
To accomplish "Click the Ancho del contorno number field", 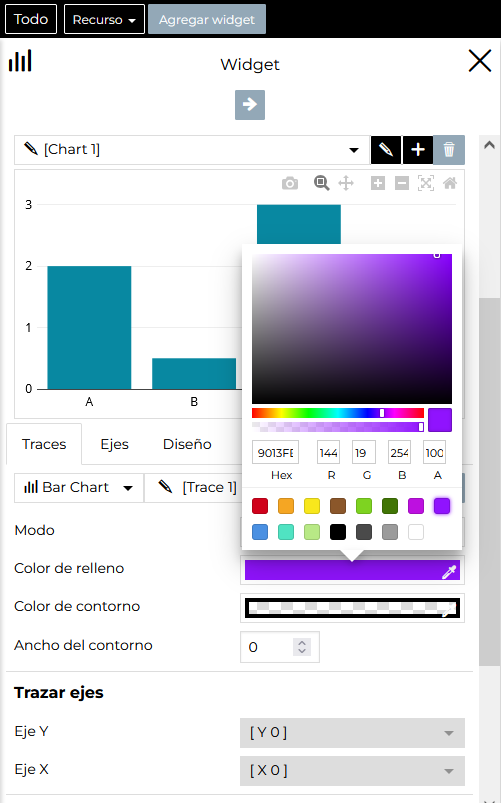I will click(x=280, y=647).
